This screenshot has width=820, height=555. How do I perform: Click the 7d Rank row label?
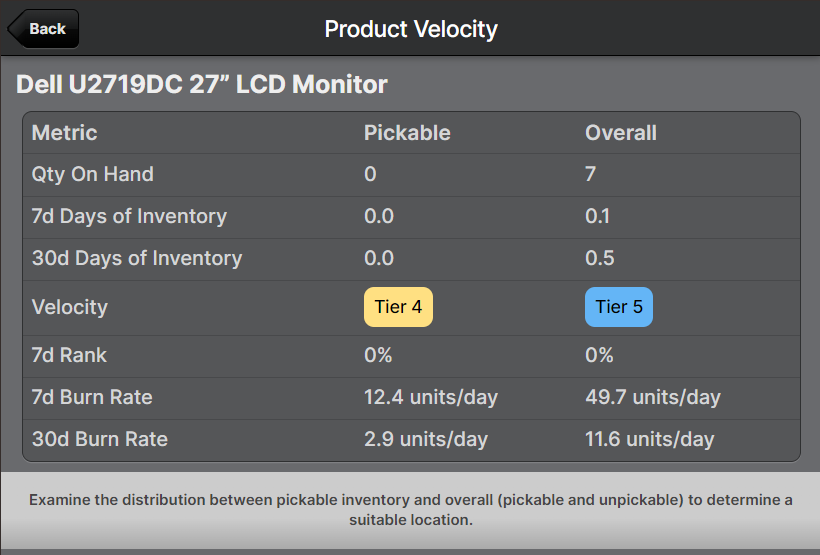tap(69, 355)
